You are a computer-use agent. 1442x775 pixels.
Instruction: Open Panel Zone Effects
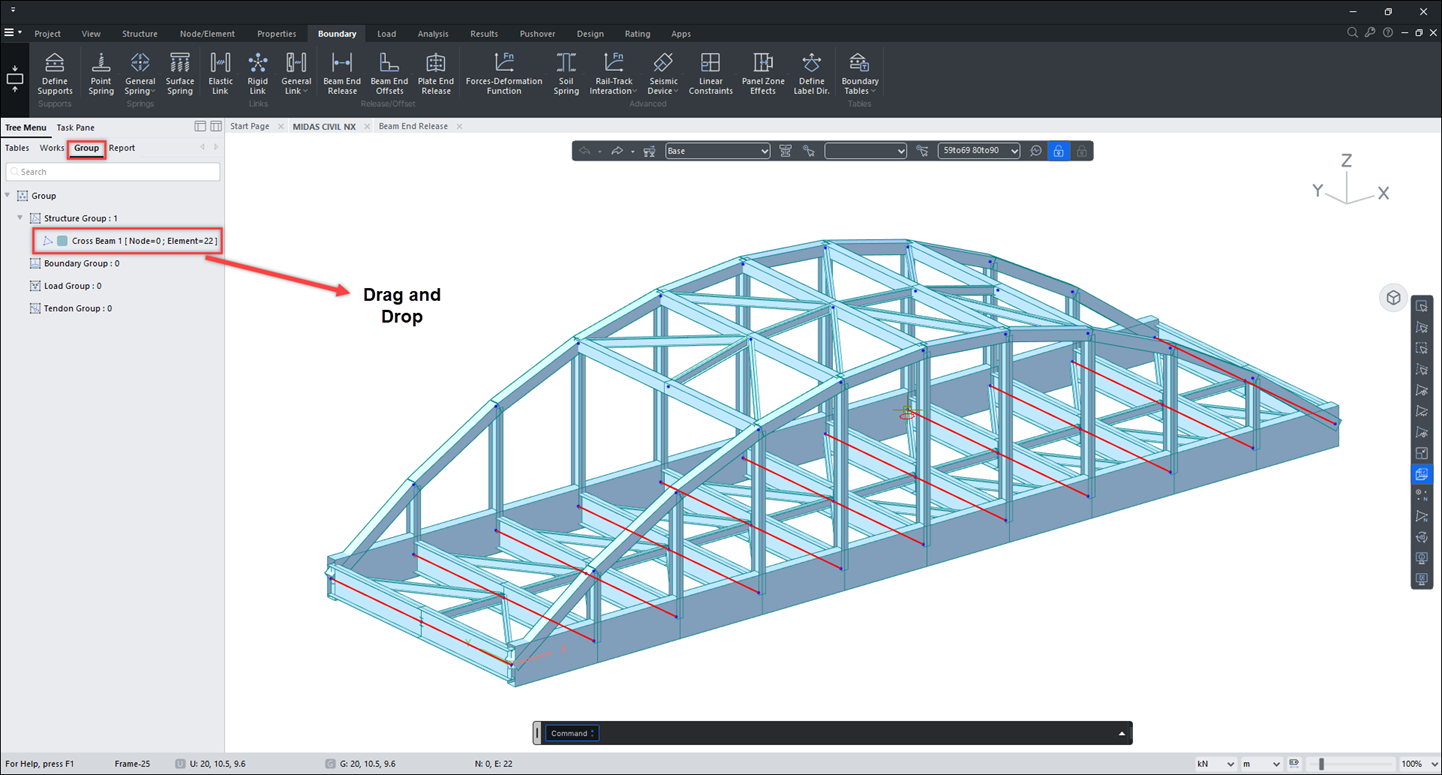[x=763, y=73]
